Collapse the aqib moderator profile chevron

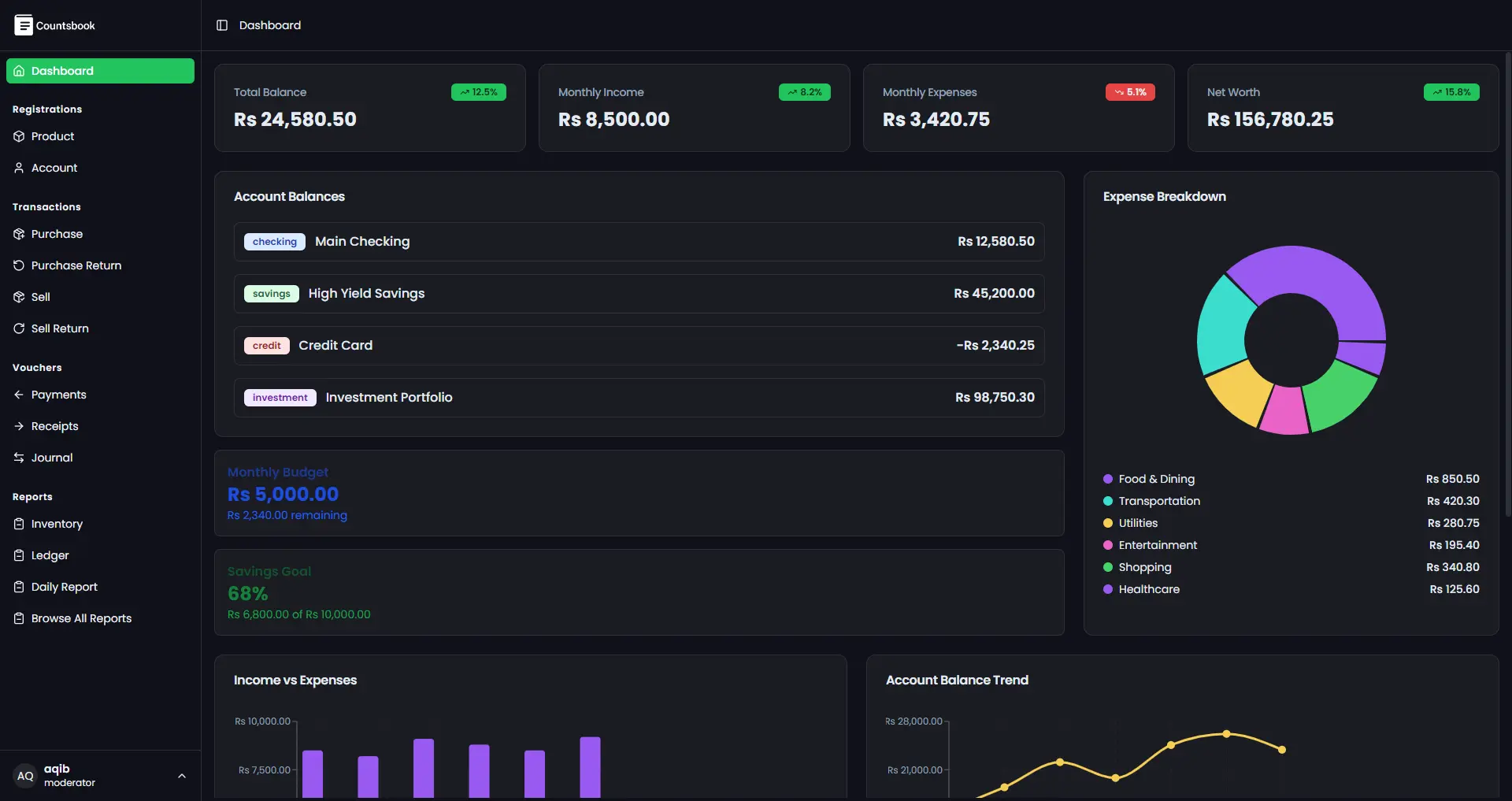point(181,776)
